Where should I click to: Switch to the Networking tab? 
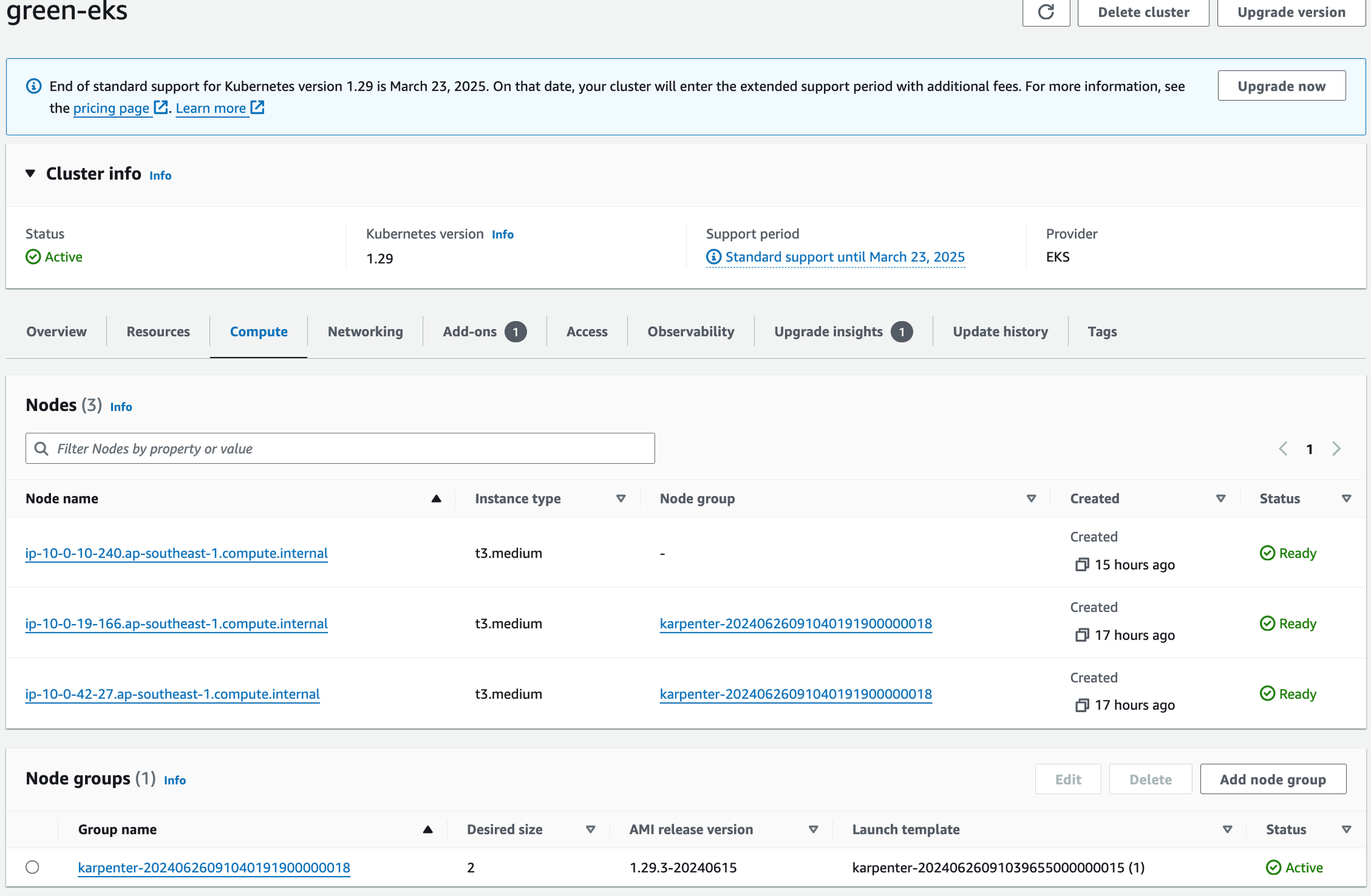[x=365, y=332]
